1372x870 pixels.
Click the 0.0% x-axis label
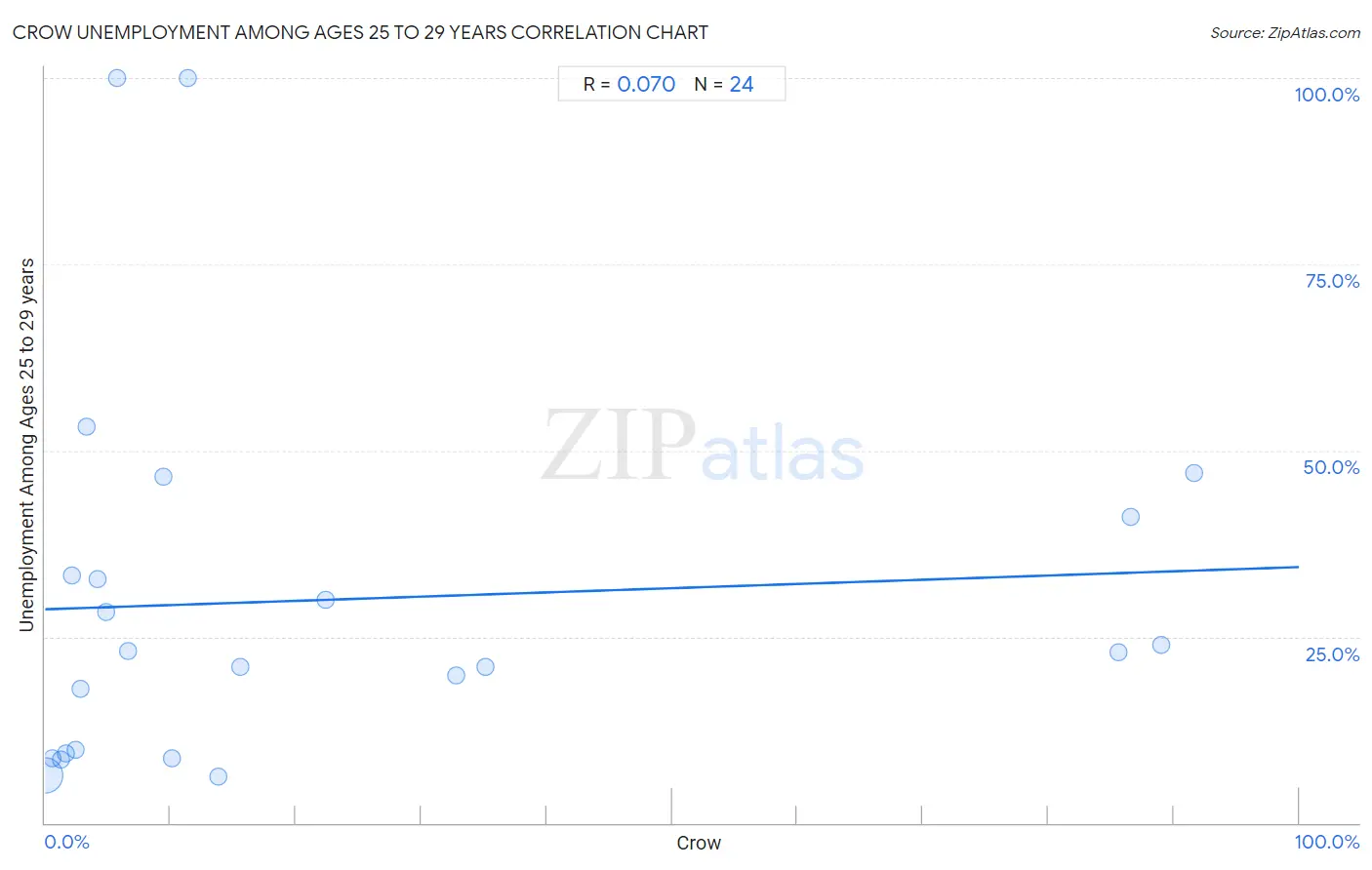66,842
